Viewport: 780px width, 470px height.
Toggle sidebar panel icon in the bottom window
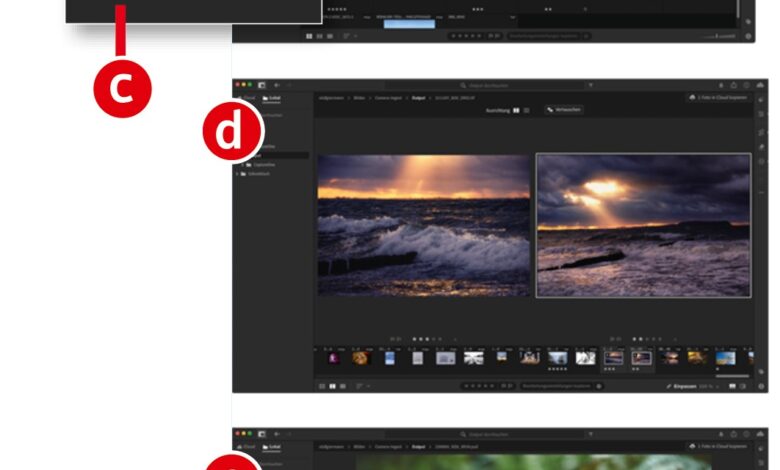[262, 434]
